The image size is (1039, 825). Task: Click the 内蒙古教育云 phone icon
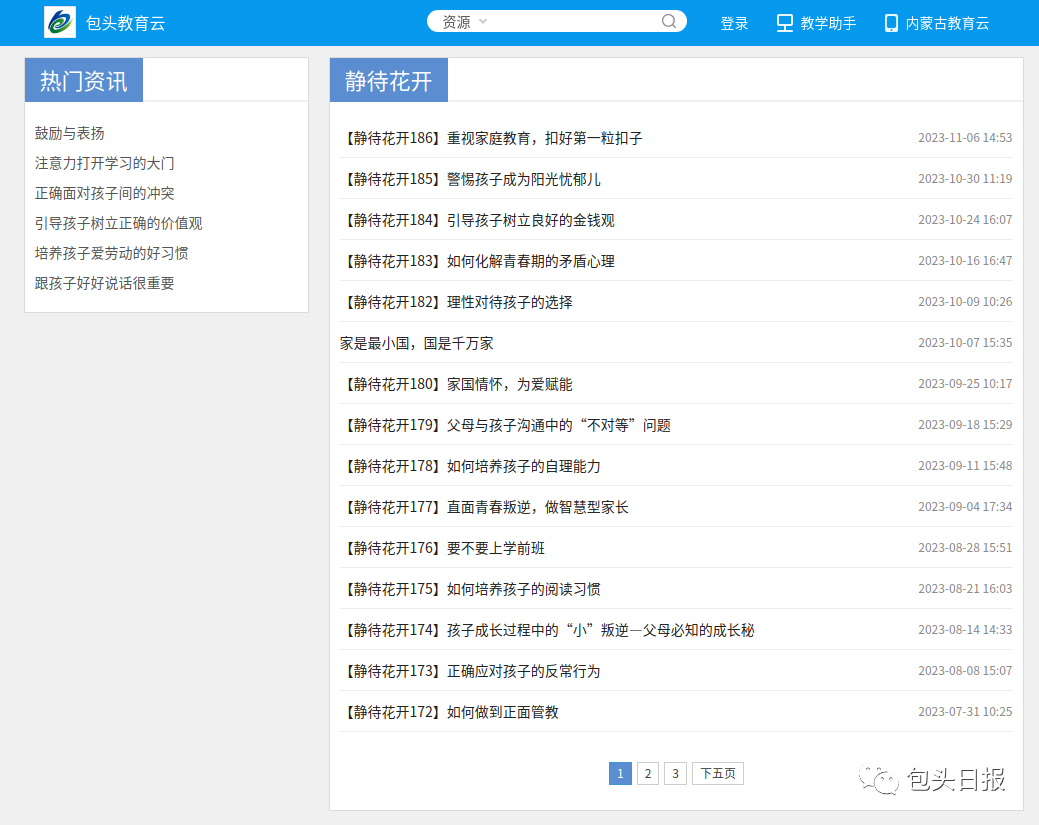coord(890,23)
